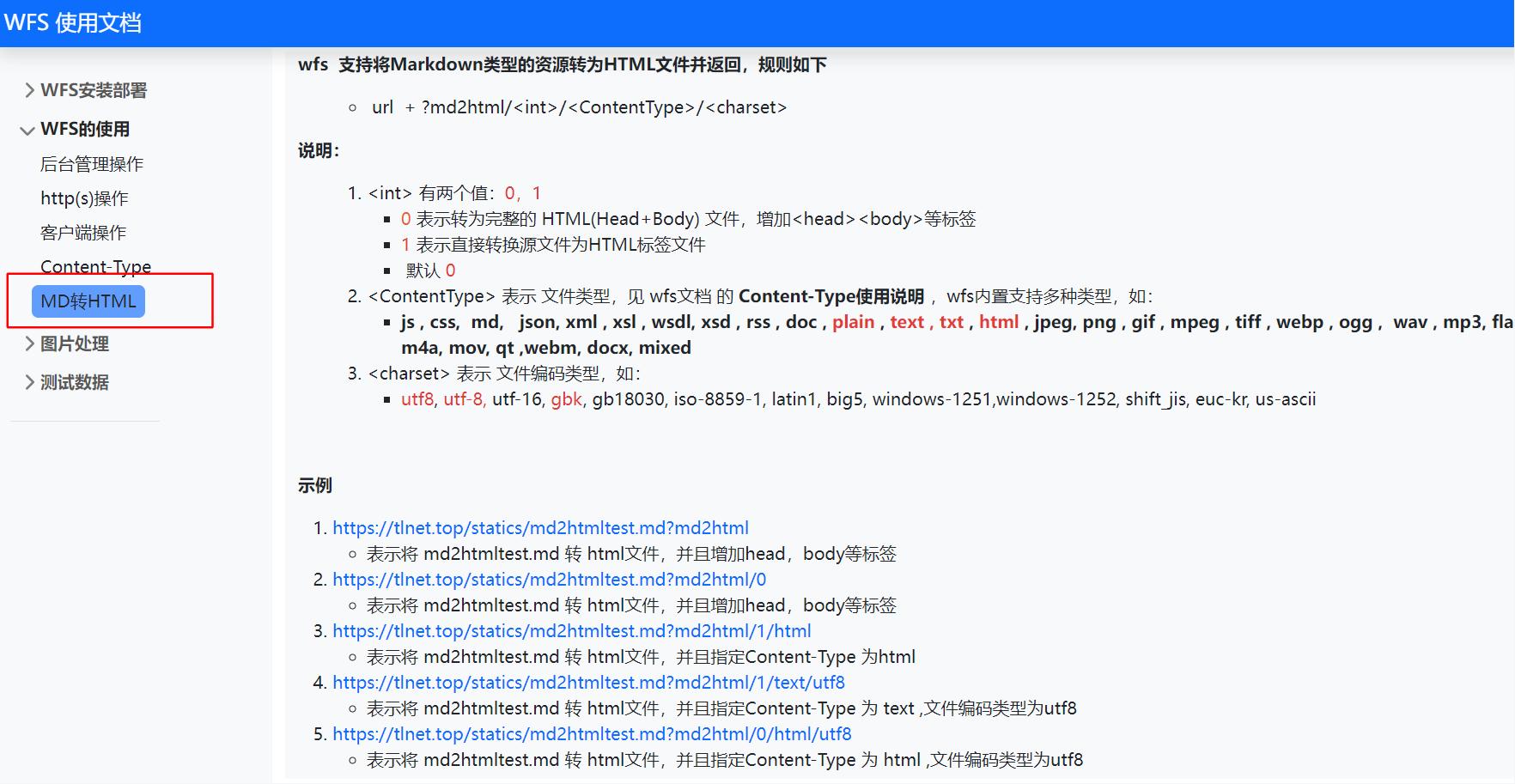Click the 说明: heading
Image resolution: width=1515 pixels, height=784 pixels.
coord(319,150)
